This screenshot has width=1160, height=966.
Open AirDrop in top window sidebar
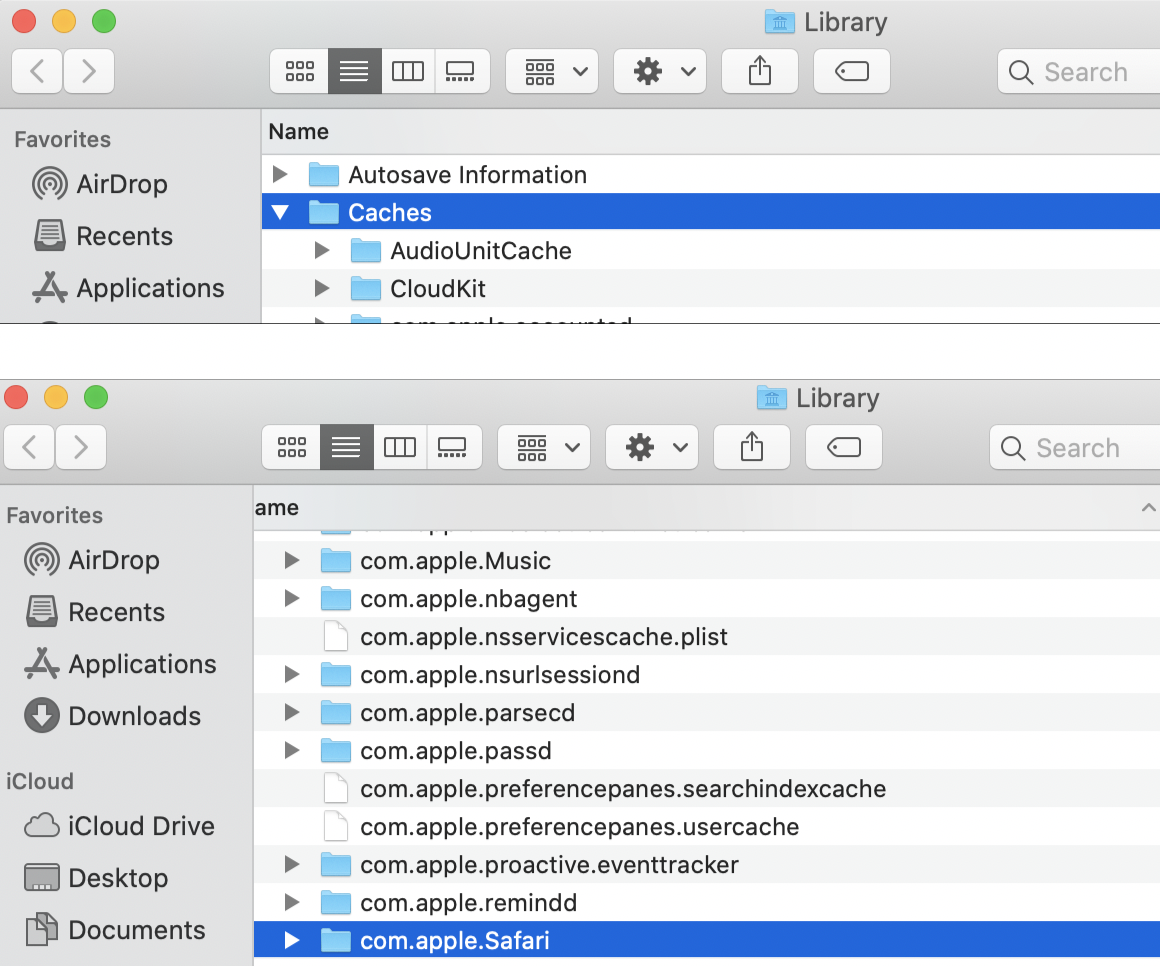point(100,184)
